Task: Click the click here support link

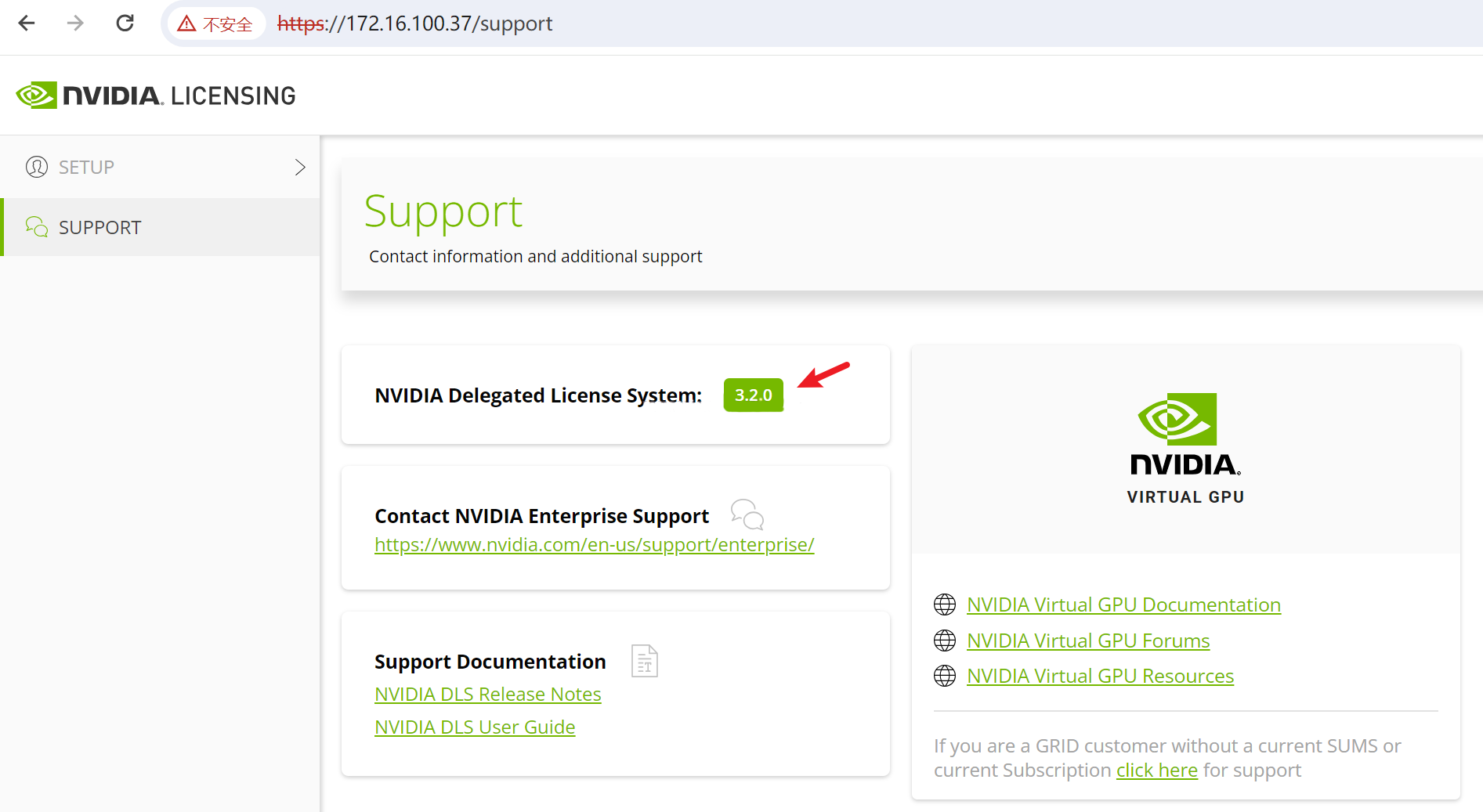Action: coord(1156,770)
